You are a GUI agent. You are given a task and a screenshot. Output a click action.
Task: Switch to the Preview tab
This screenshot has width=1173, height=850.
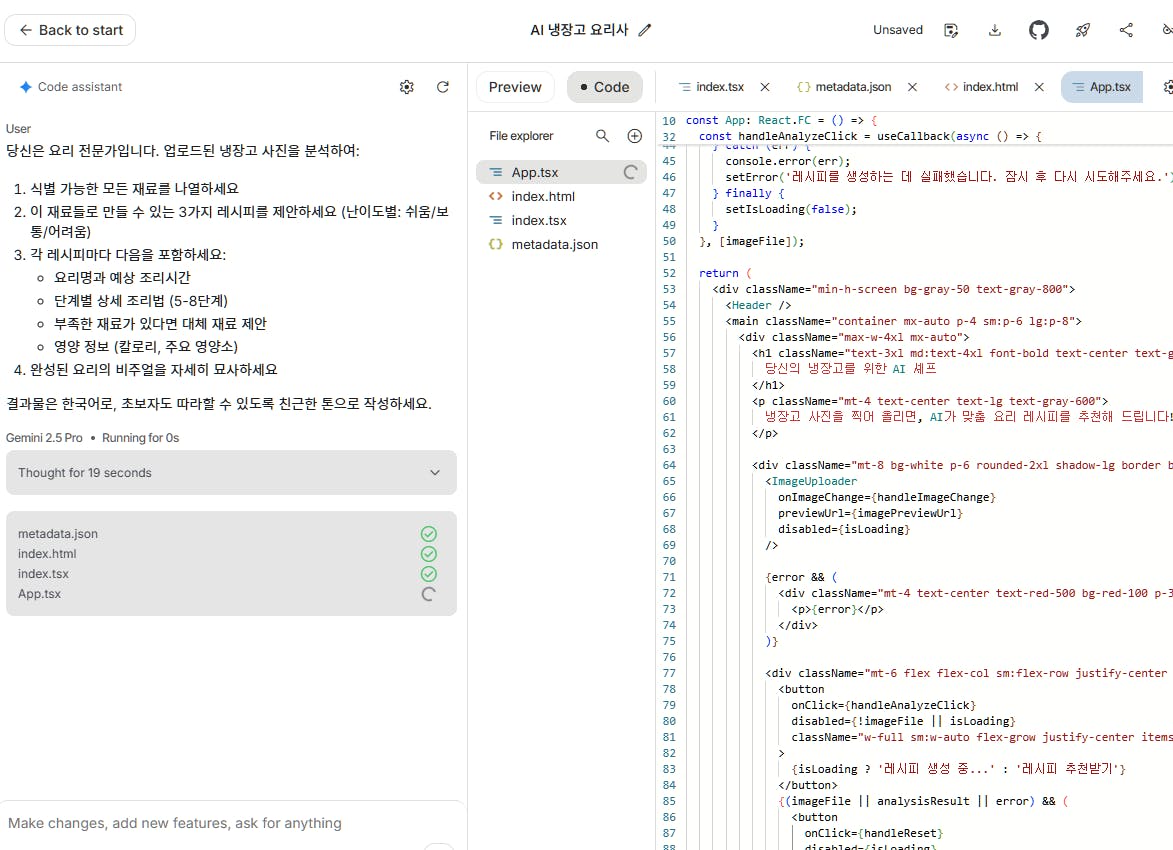click(515, 87)
